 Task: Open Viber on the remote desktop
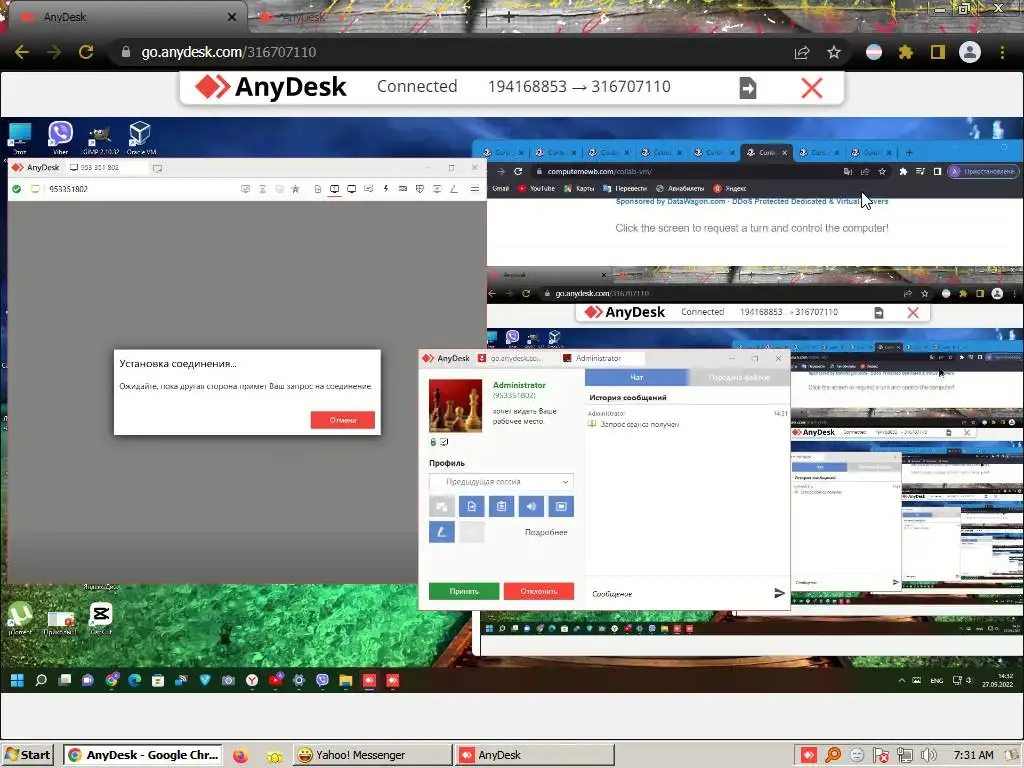60,137
